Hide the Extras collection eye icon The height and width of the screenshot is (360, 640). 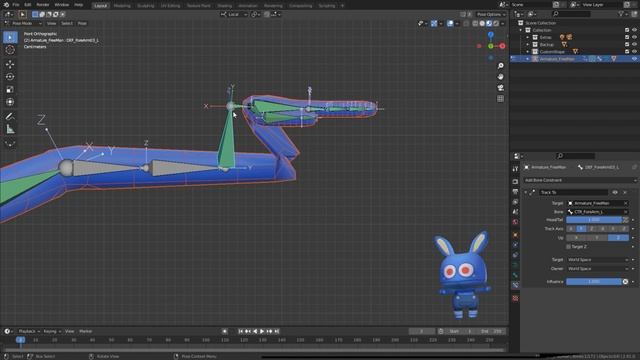[634, 37]
